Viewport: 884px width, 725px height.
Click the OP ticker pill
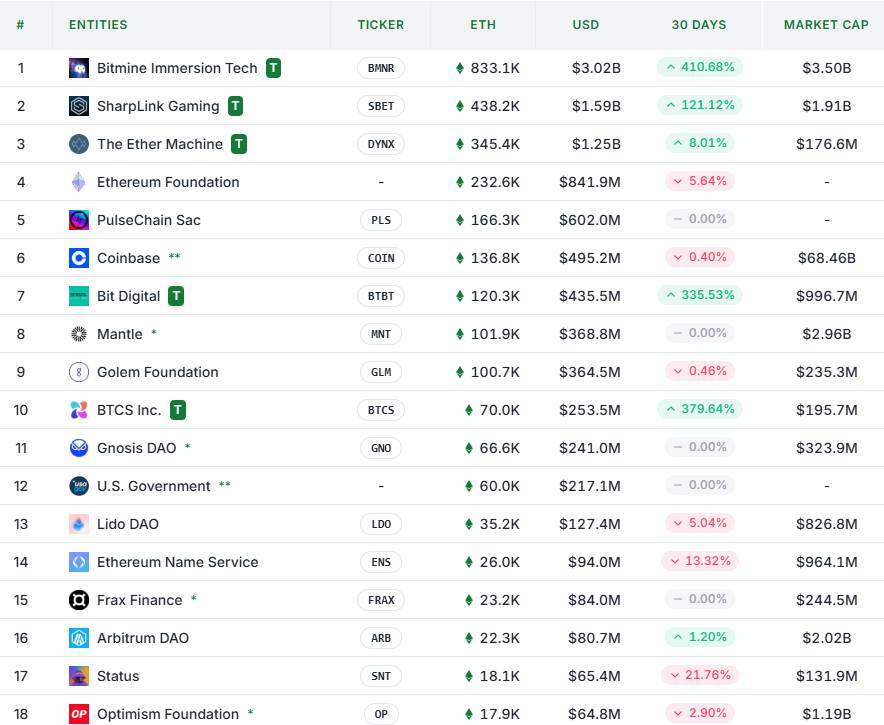tap(381, 714)
